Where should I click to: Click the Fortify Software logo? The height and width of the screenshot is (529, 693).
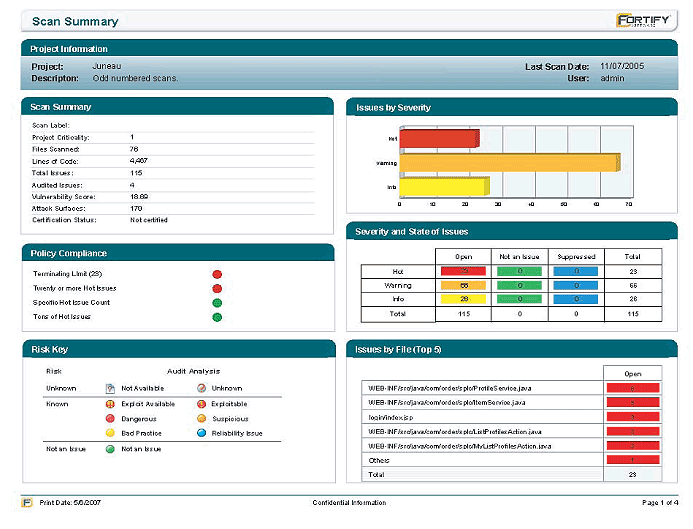tap(642, 21)
